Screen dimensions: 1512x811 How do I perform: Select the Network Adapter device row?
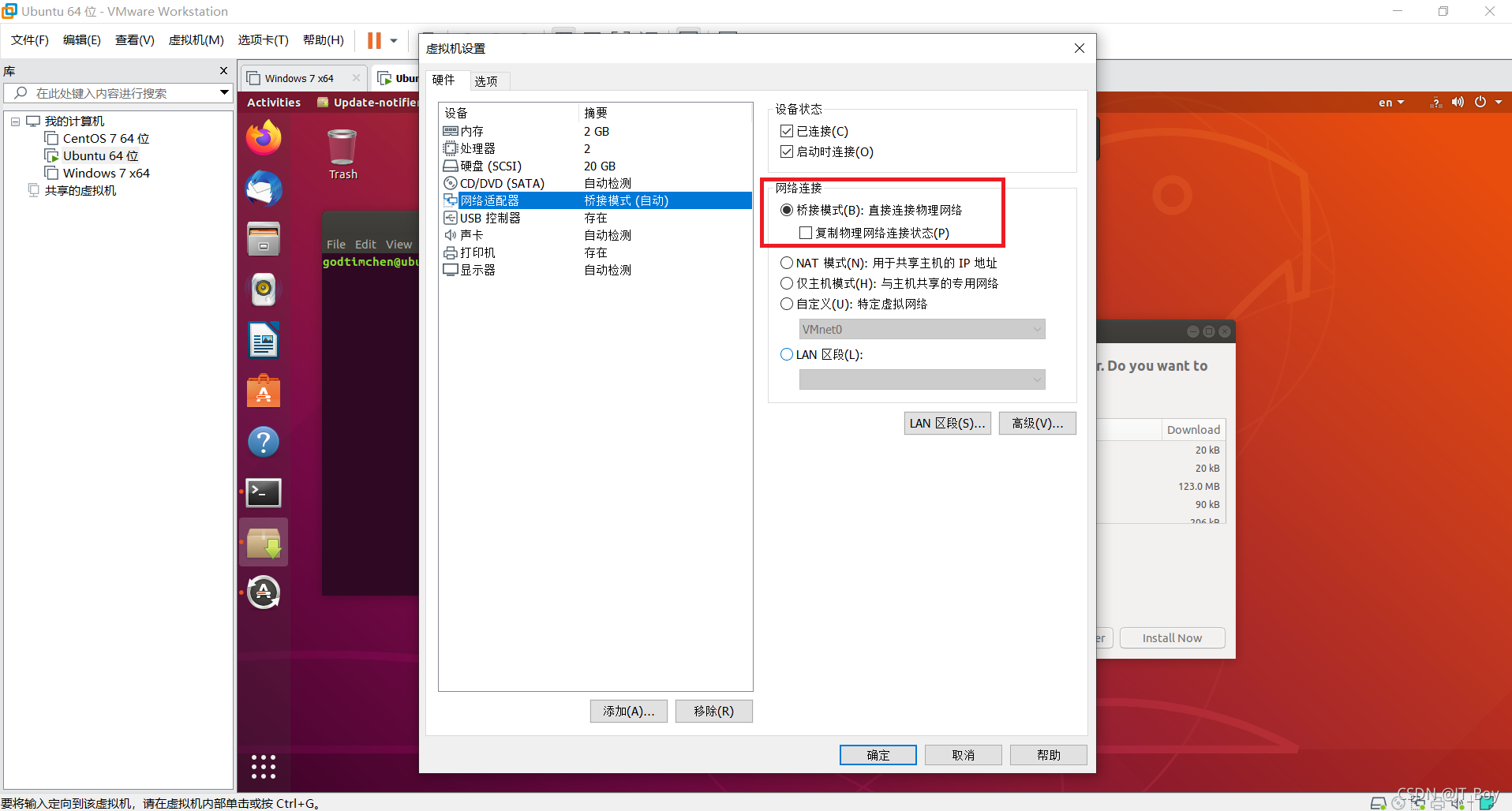pyautogui.click(x=595, y=200)
